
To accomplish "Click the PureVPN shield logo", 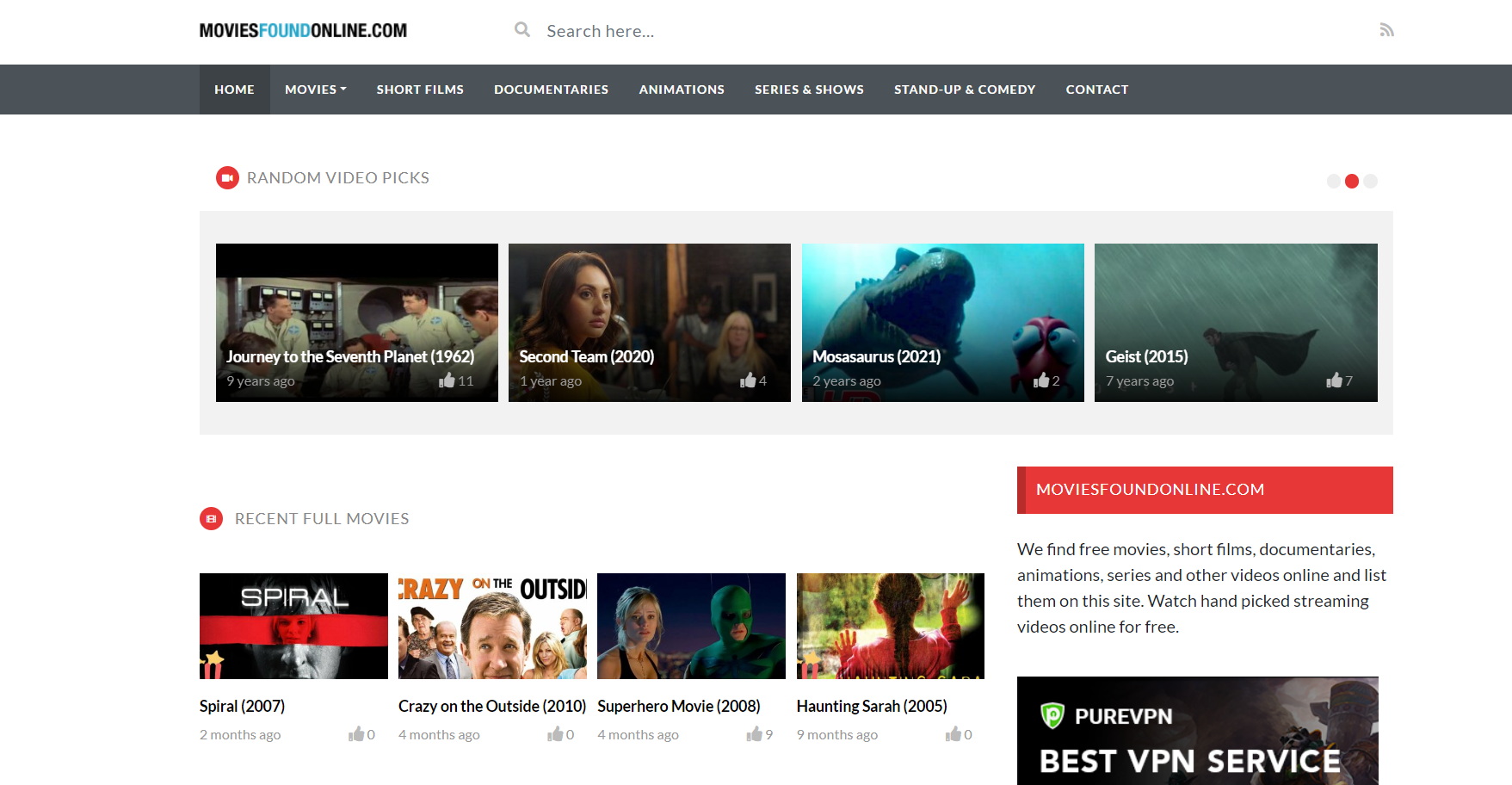I will (x=1052, y=715).
